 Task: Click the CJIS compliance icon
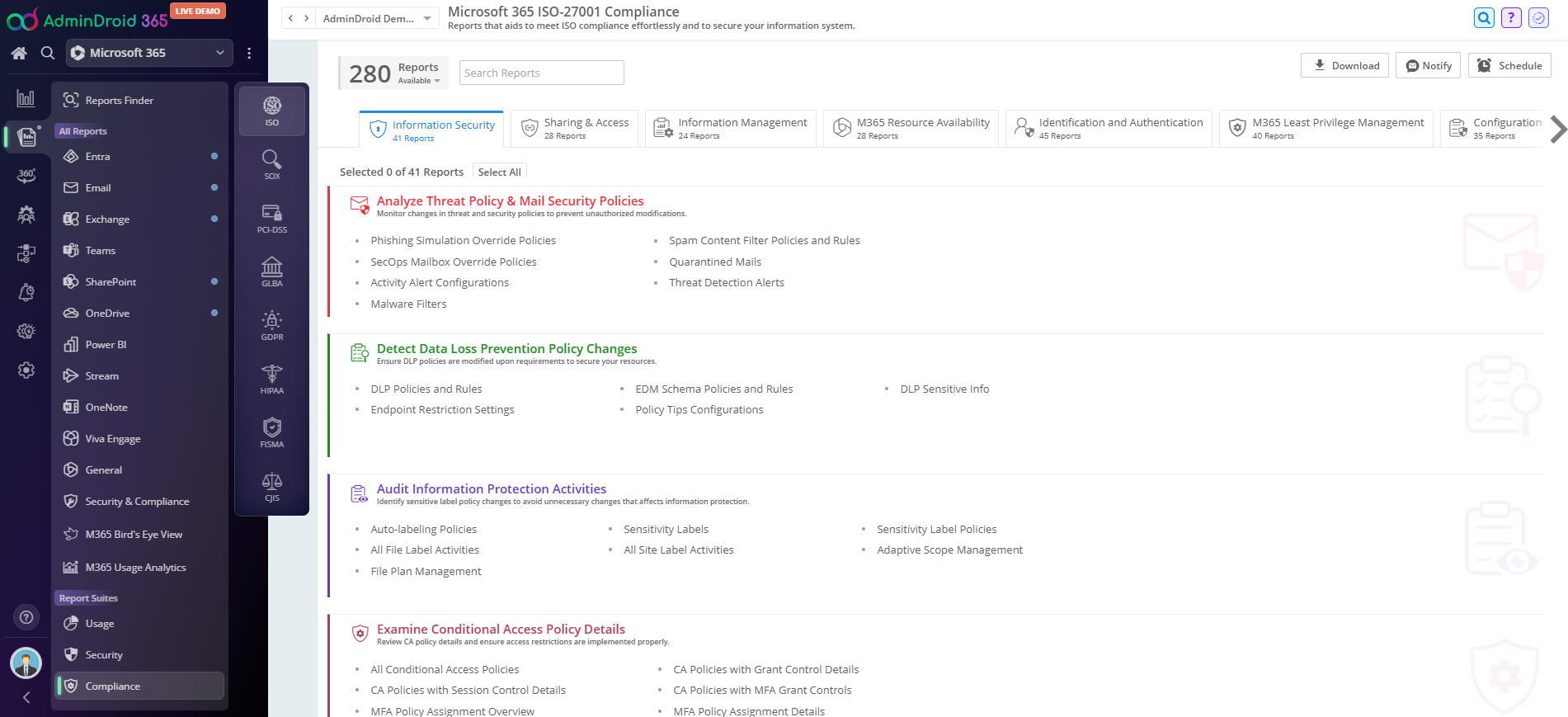[x=271, y=487]
